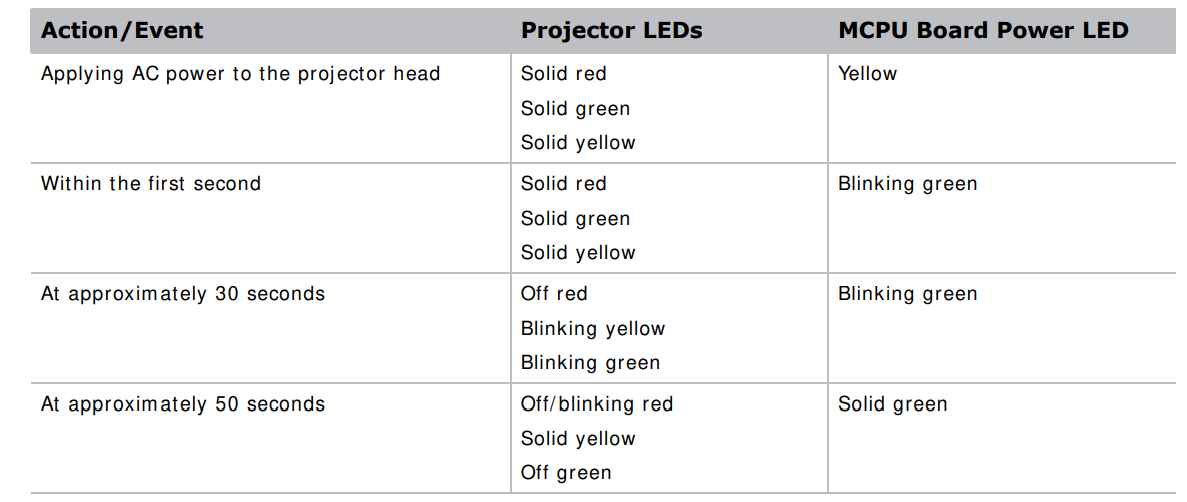Click the "Off/blinking red" entry
The image size is (1187, 502).
[597, 405]
